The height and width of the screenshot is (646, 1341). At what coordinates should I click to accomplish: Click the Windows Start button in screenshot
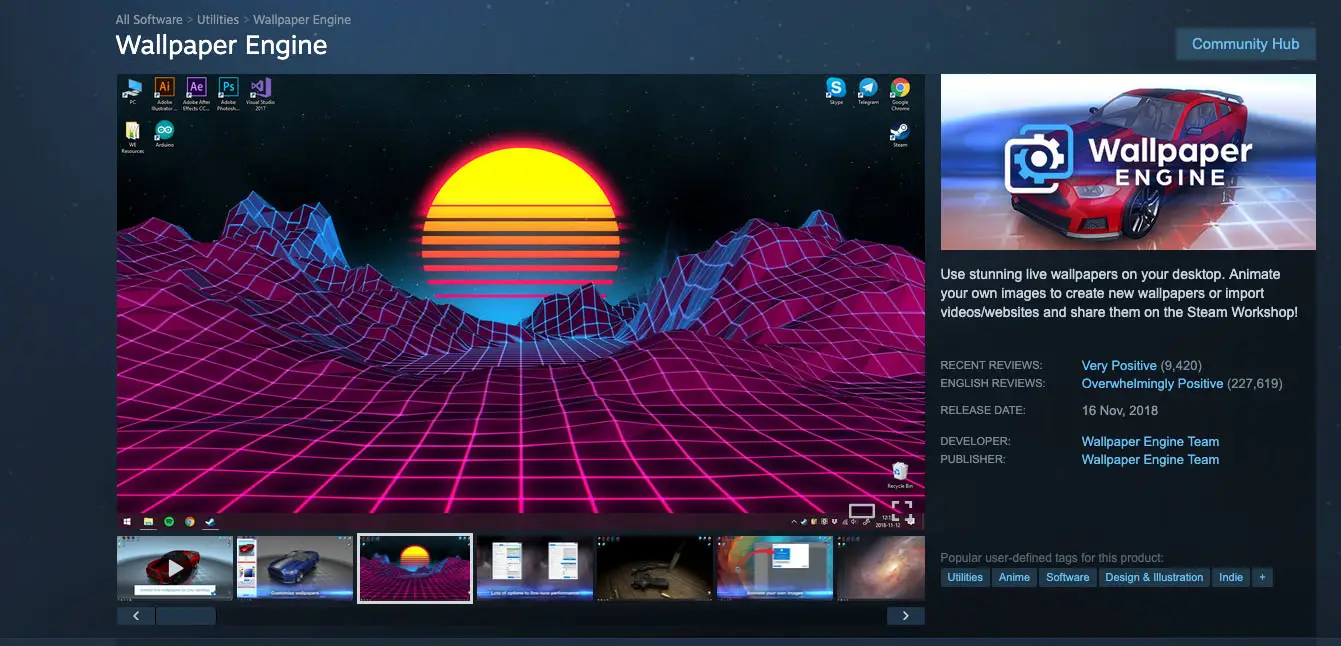point(127,521)
